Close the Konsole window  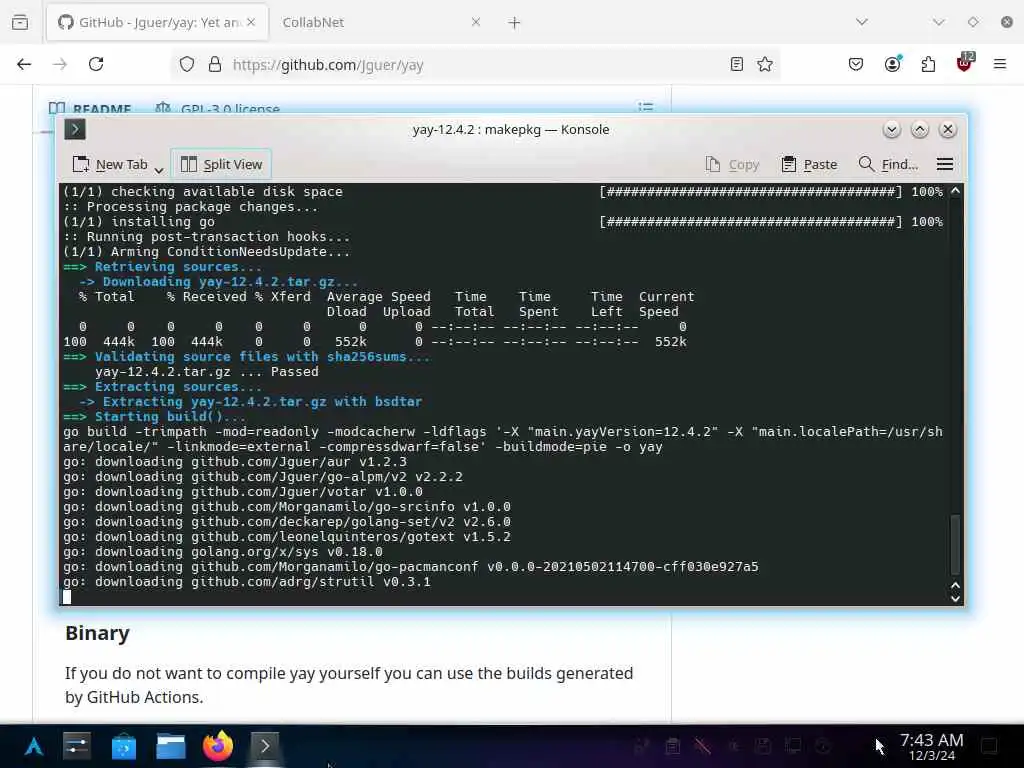(948, 129)
